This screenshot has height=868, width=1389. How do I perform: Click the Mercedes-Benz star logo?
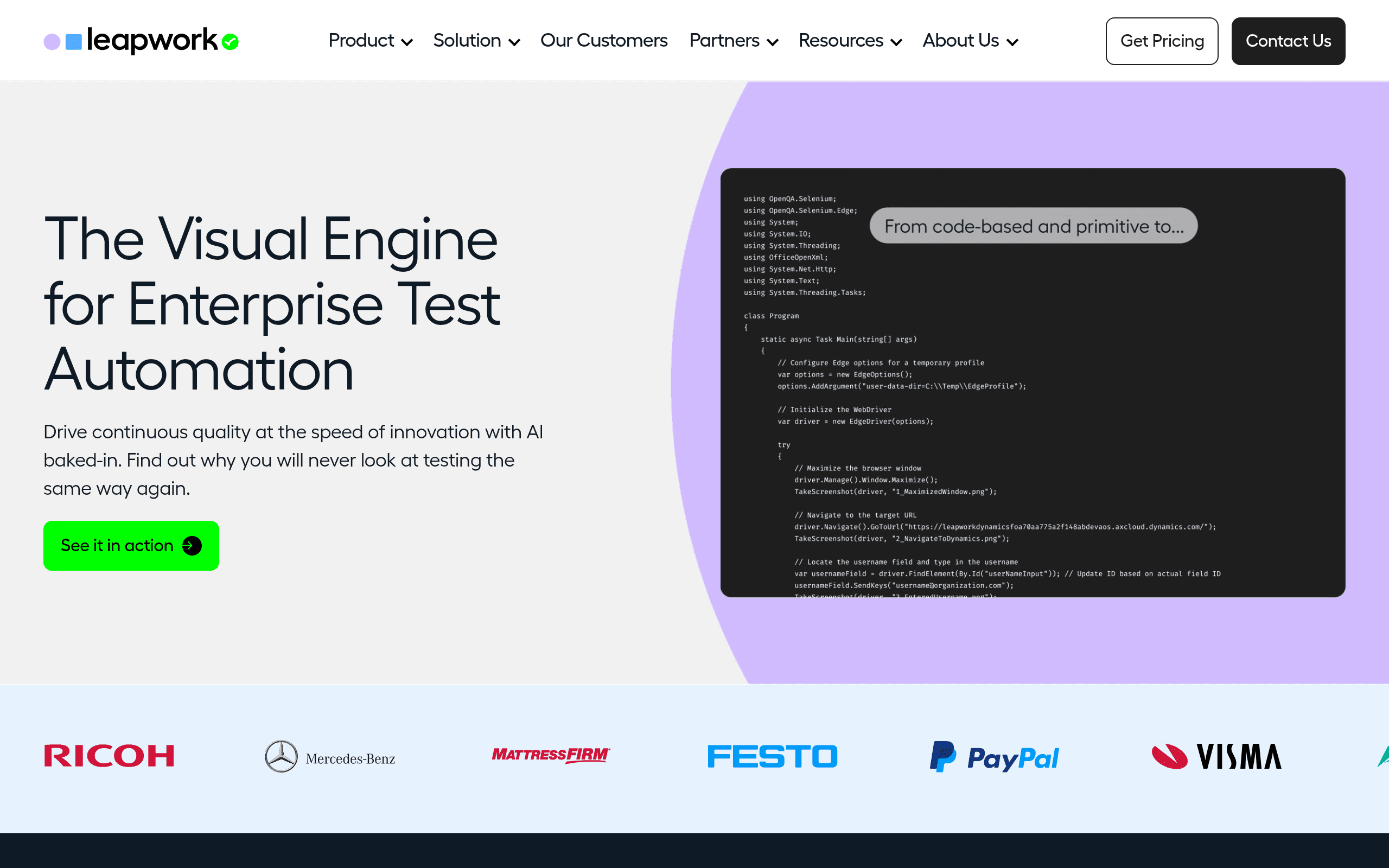point(281,756)
